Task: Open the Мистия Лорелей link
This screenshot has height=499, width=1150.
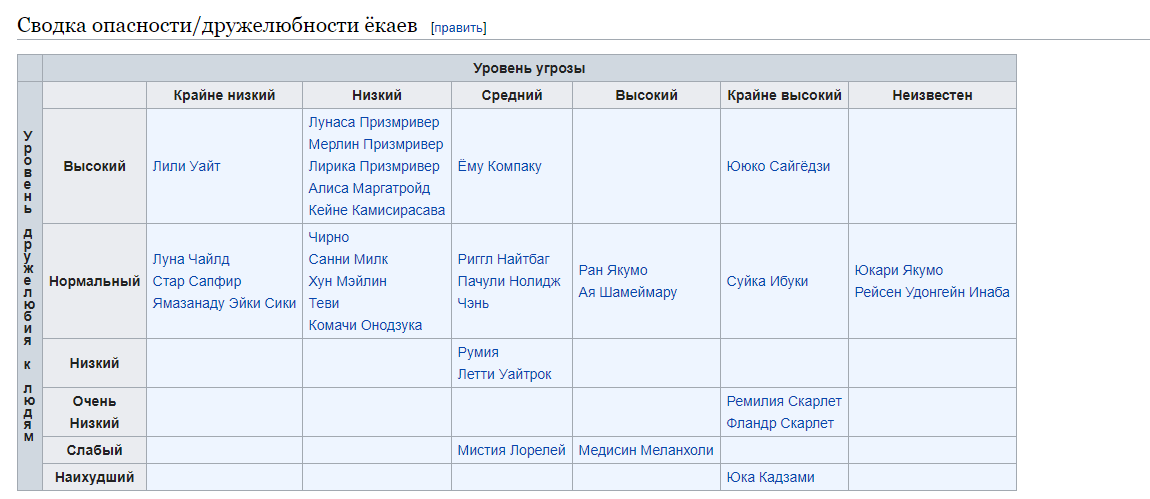Action: coord(511,450)
